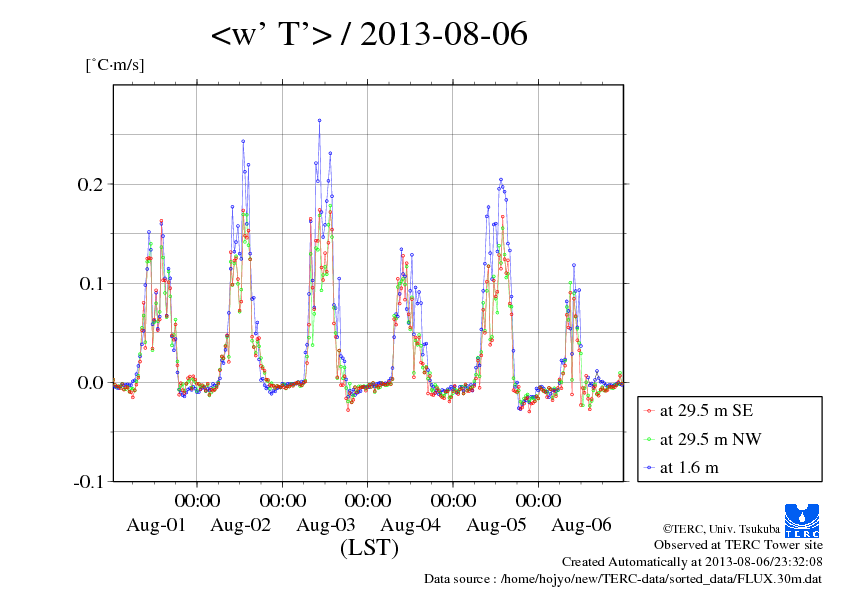
Task: Click 'Observed at TERC Tower site' text
Action: [738, 545]
